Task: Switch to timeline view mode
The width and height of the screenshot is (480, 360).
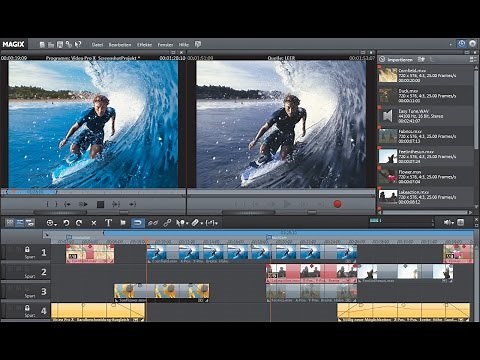Action: pyautogui.click(x=20, y=223)
